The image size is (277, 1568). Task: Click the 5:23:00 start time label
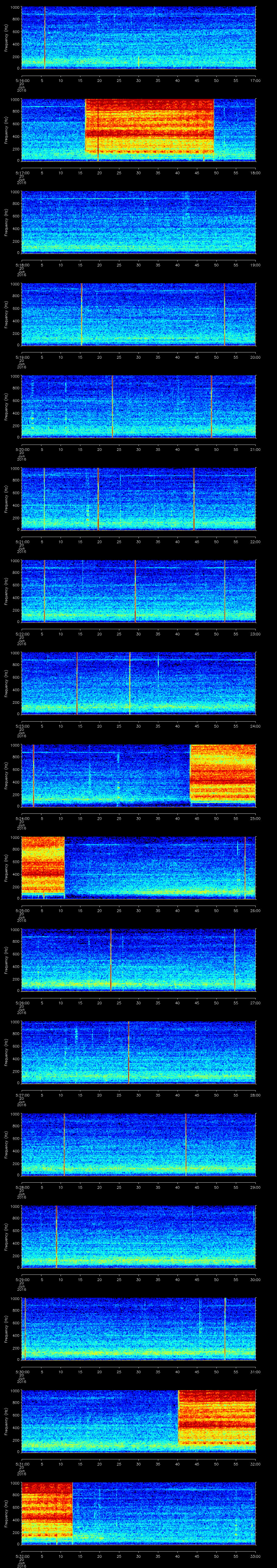(22, 726)
